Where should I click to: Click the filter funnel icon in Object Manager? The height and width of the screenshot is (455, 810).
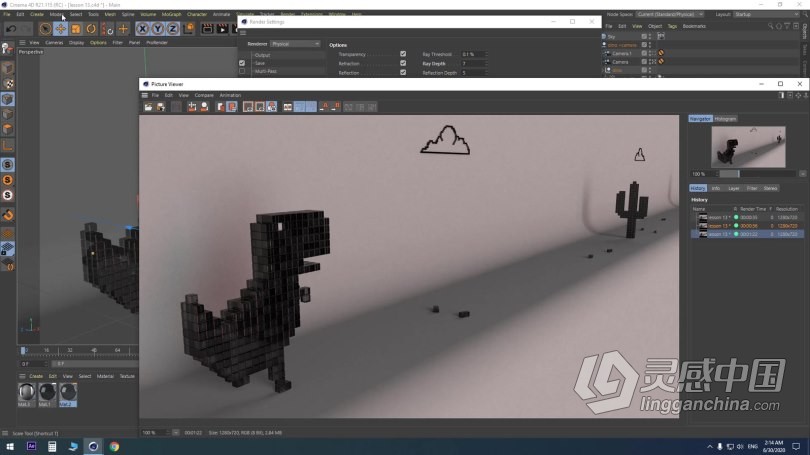click(x=787, y=26)
